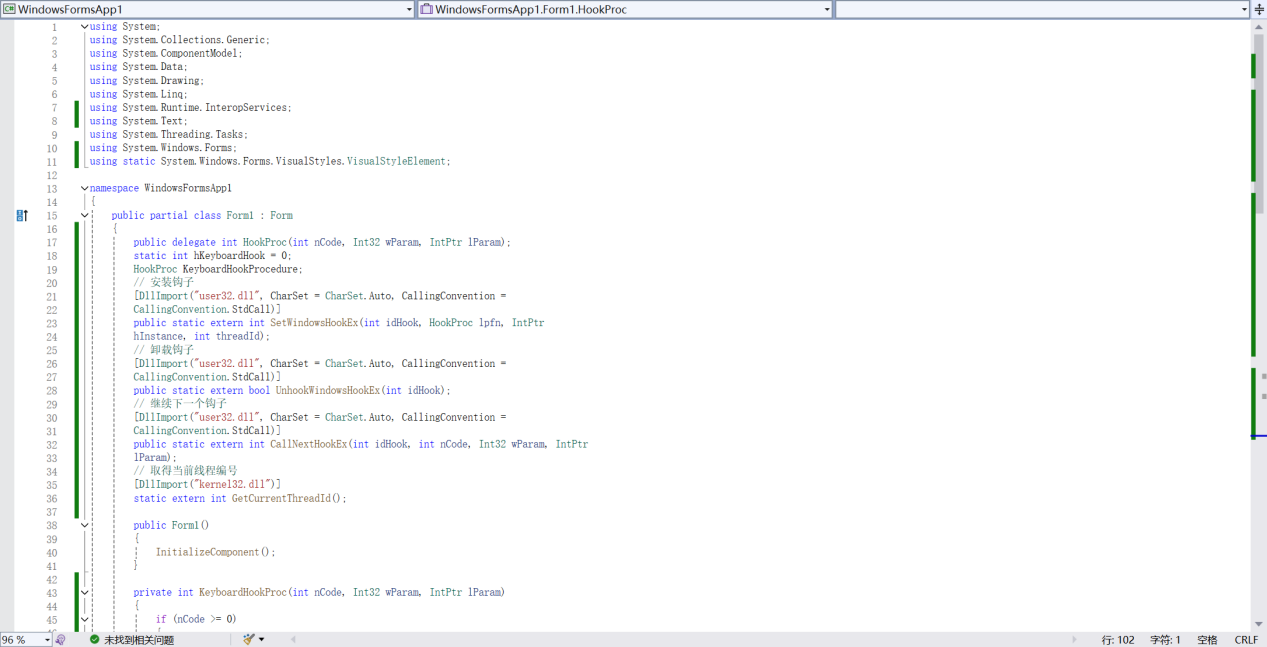Open the WindowsFormsApp1.Form1.HookProc type dropdown

pos(626,9)
